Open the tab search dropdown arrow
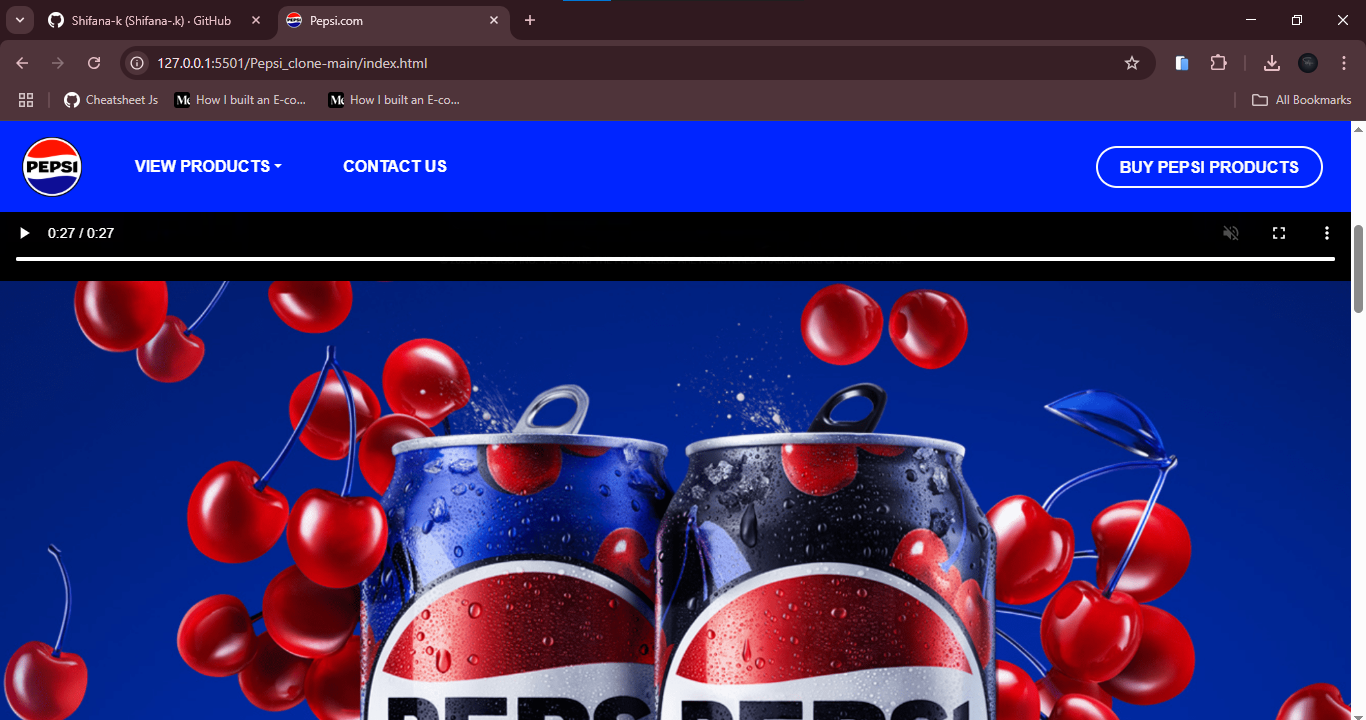 19,20
